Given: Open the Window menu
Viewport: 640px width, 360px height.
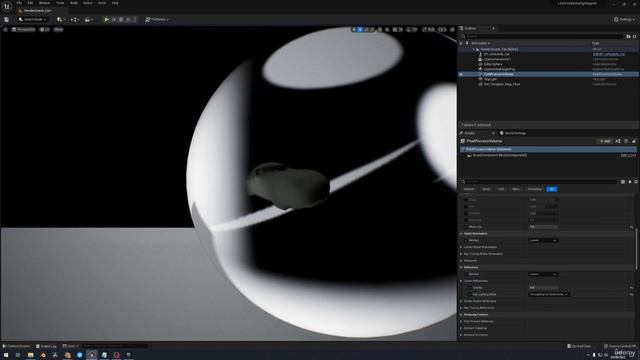Looking at the screenshot, I should [44, 3].
